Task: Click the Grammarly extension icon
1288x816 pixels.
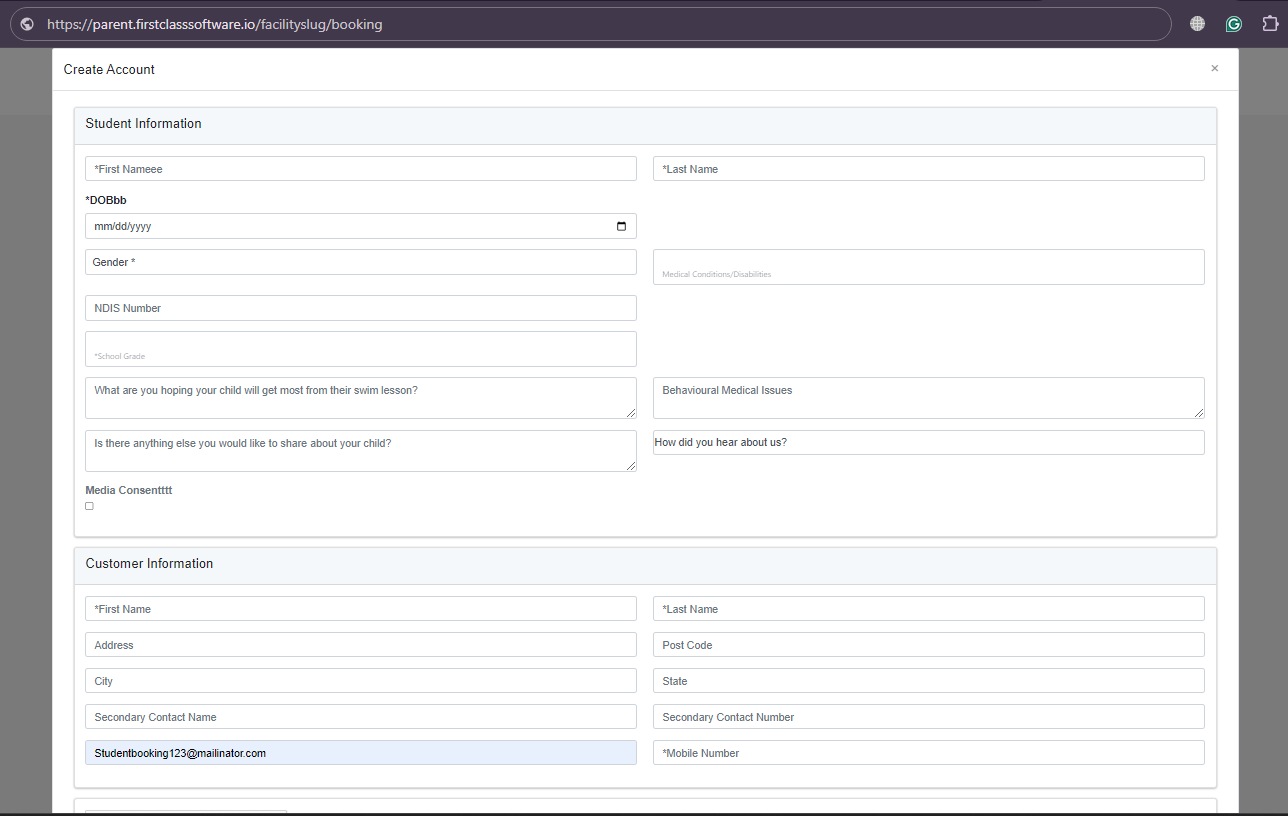Action: coord(1234,24)
